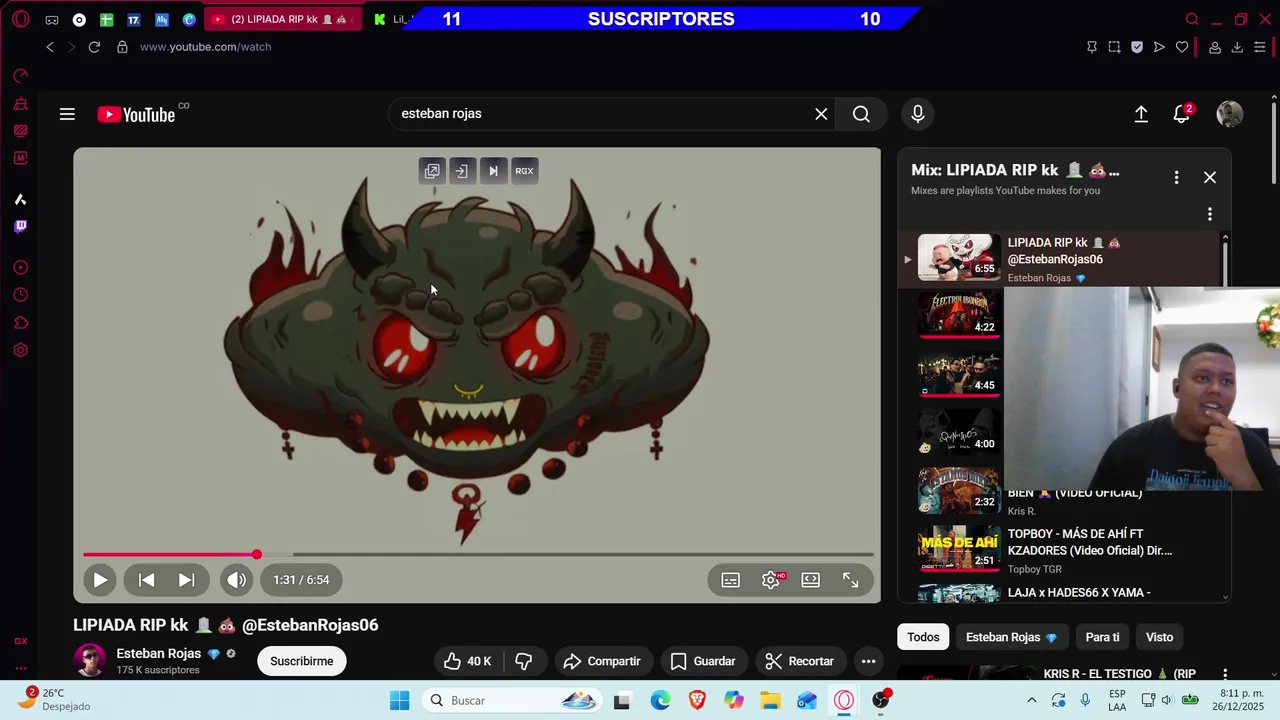The image size is (1280, 720).
Task: Open YouTube notifications bell
Action: click(1182, 114)
